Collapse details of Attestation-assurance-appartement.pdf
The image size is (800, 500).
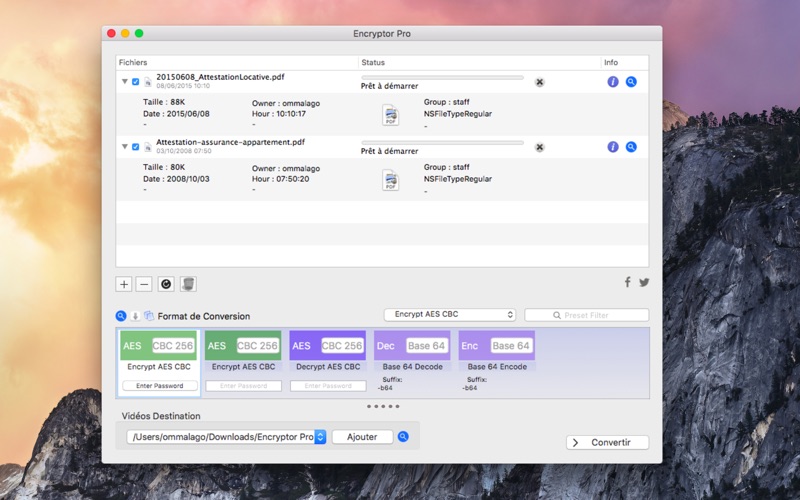click(x=124, y=147)
